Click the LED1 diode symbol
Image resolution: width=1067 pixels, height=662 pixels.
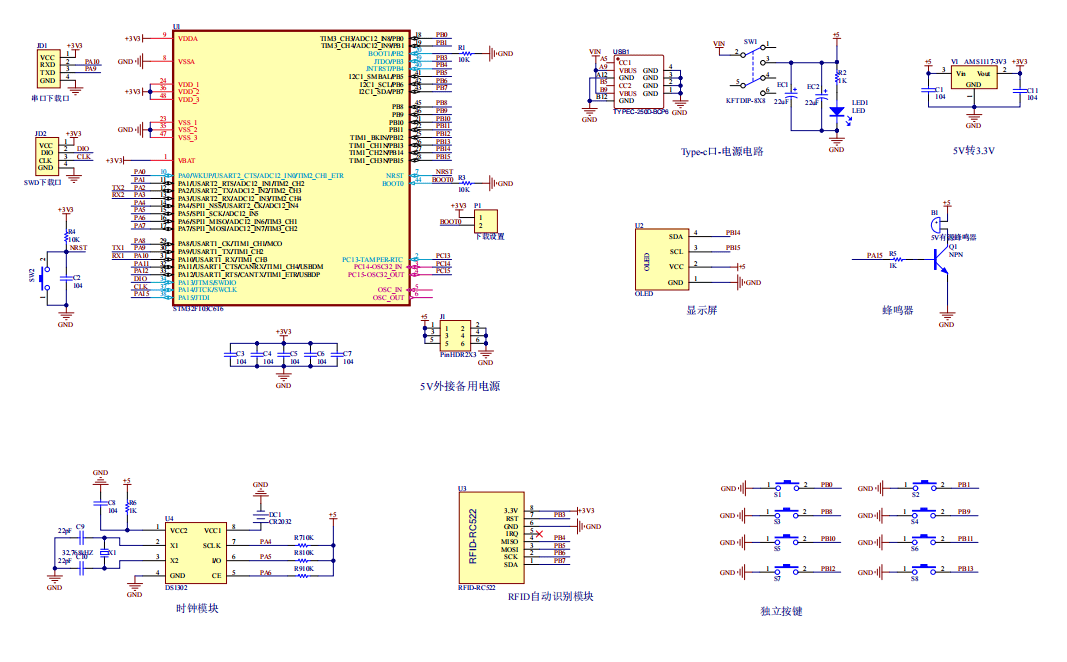click(837, 111)
